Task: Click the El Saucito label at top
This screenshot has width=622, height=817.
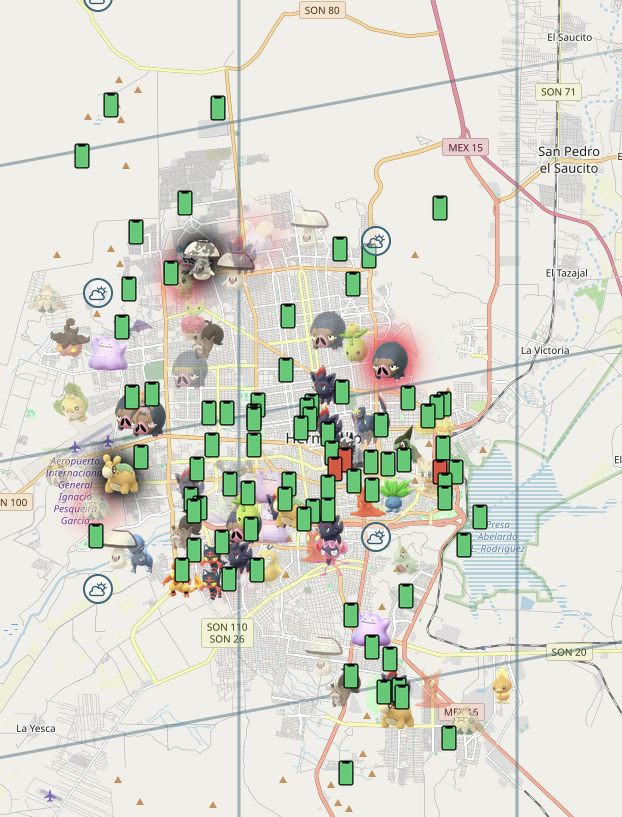Action: click(569, 38)
